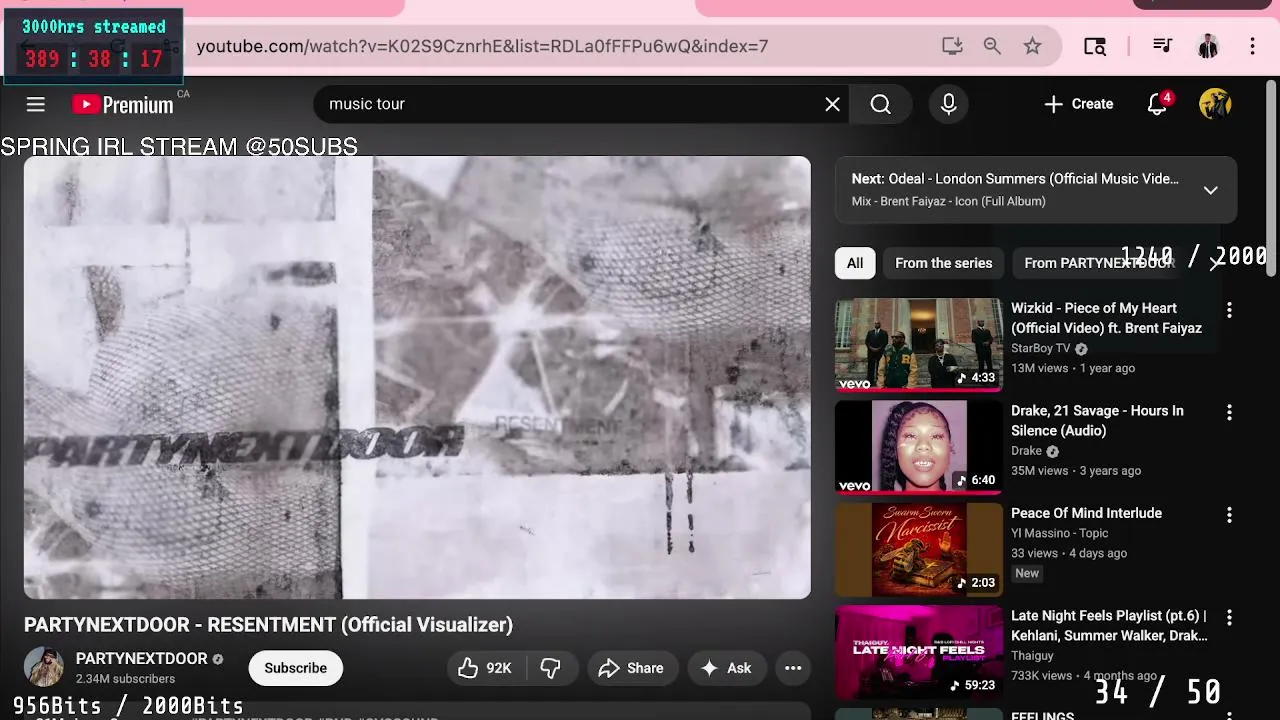1280x720 pixels.
Task: Subscribe to PARTYNEXTDOOR
Action: (x=295, y=668)
